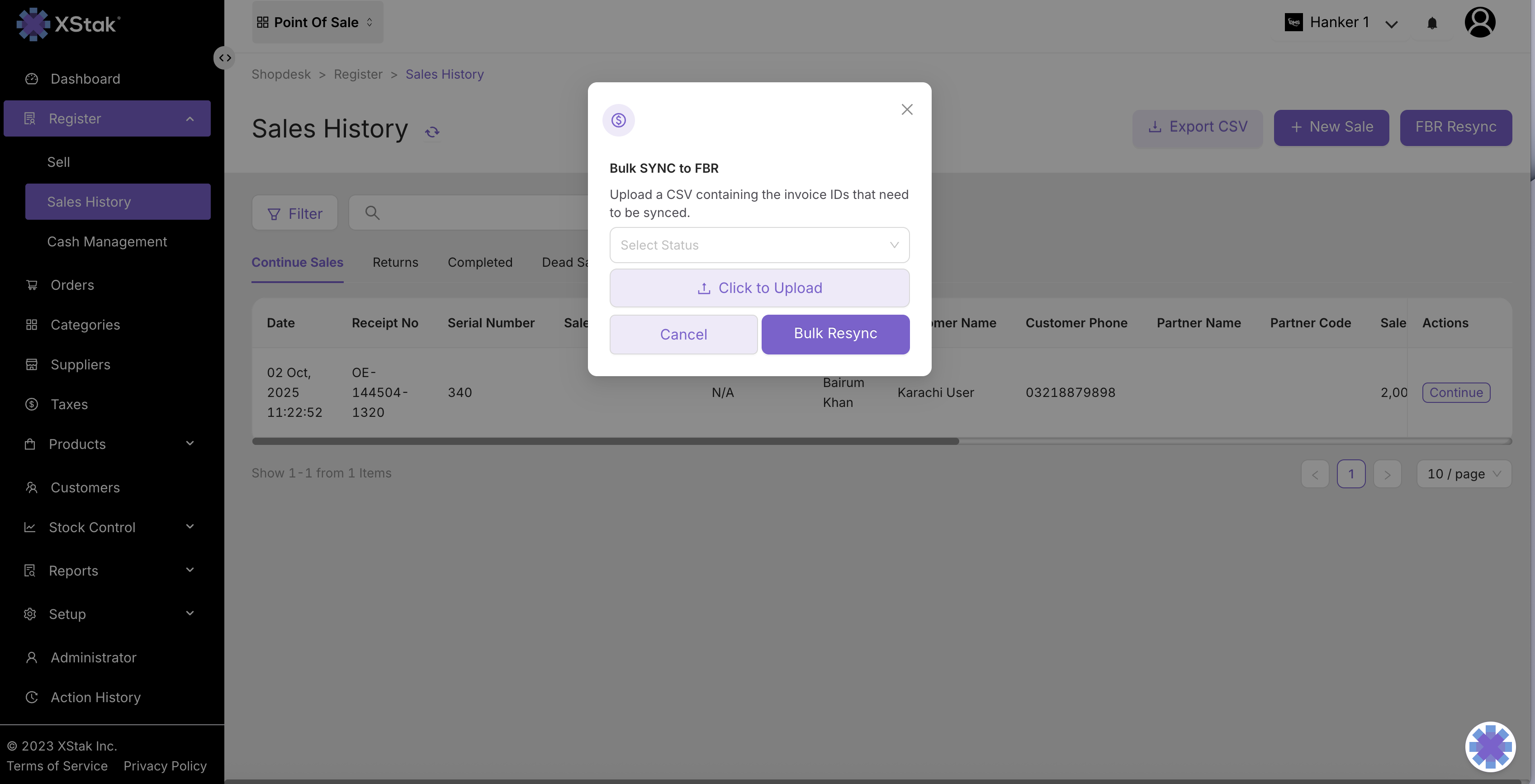Collapse the sidebar with arrows toggle
This screenshot has width=1535, height=784.
tap(225, 58)
